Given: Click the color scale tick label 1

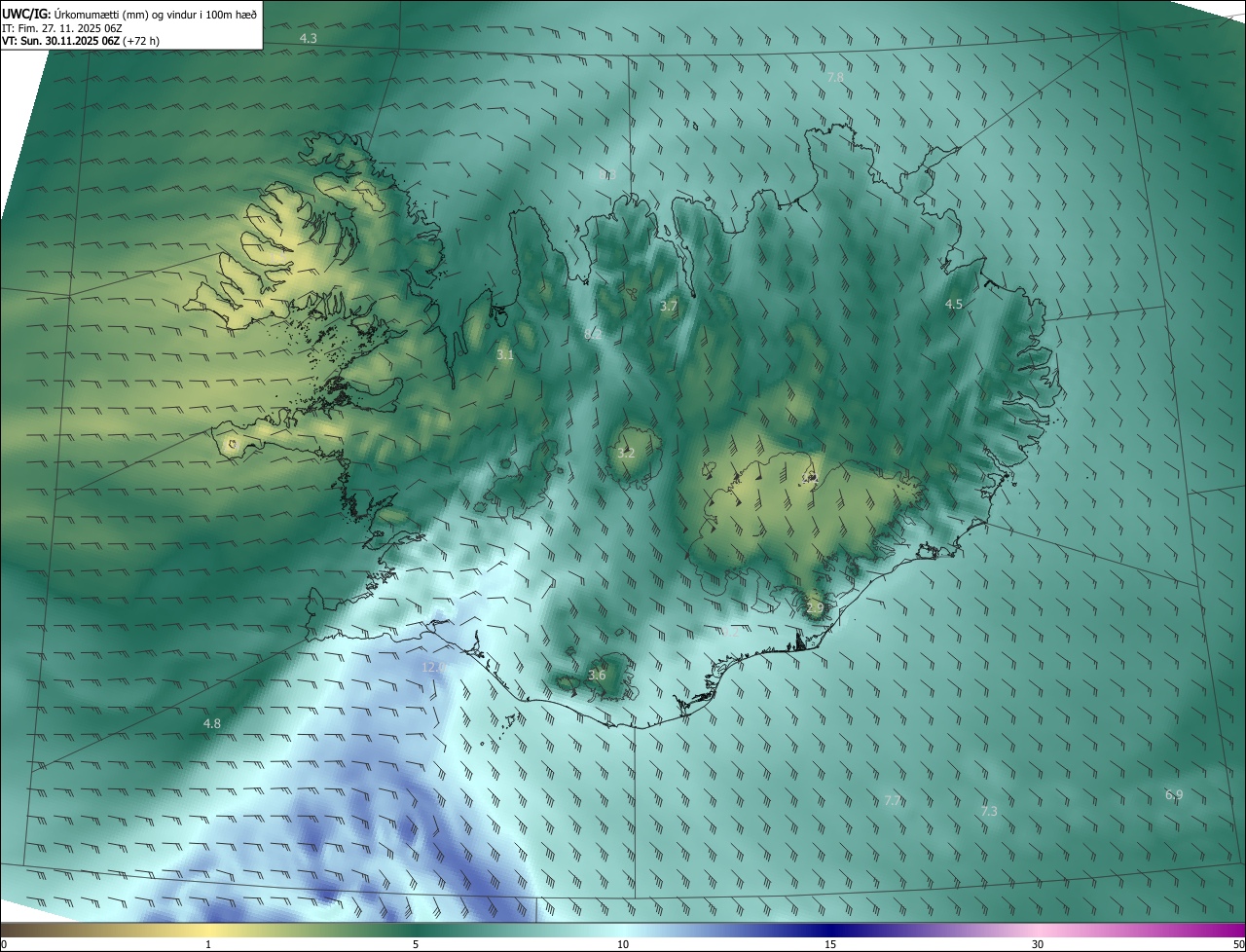Looking at the screenshot, I should [208, 944].
